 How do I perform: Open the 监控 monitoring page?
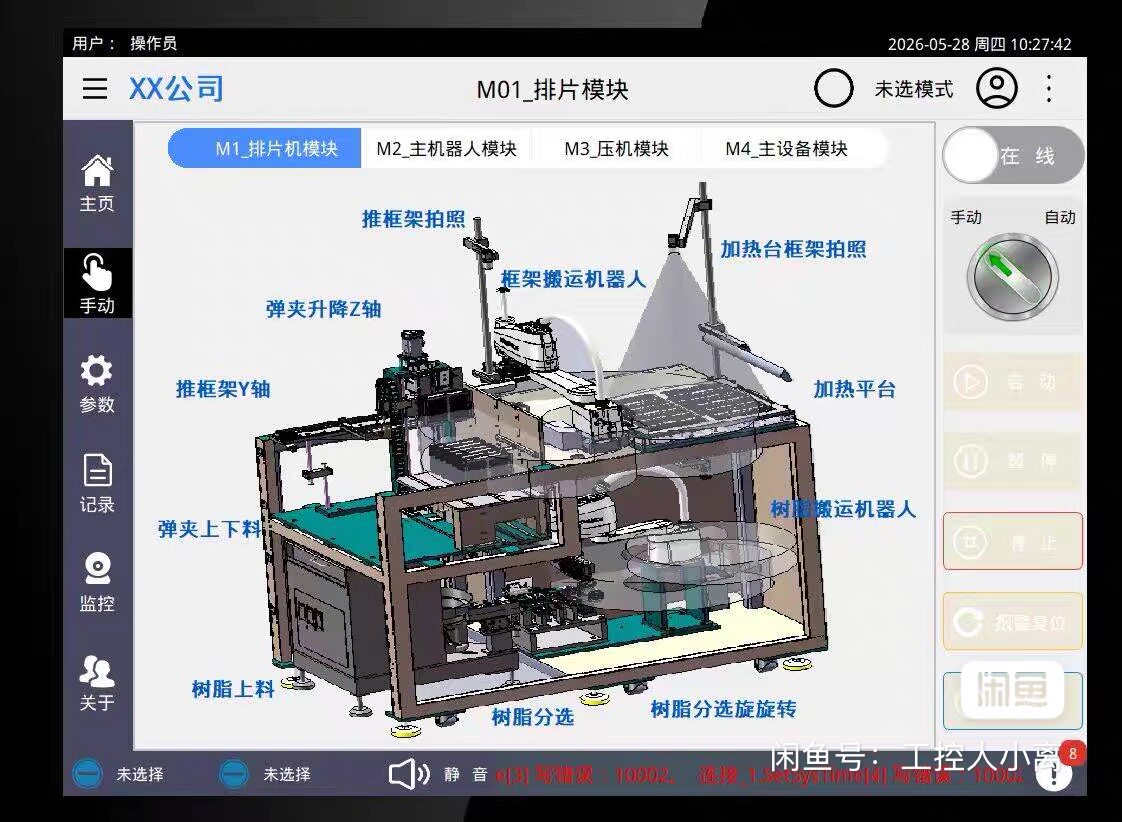click(97, 583)
